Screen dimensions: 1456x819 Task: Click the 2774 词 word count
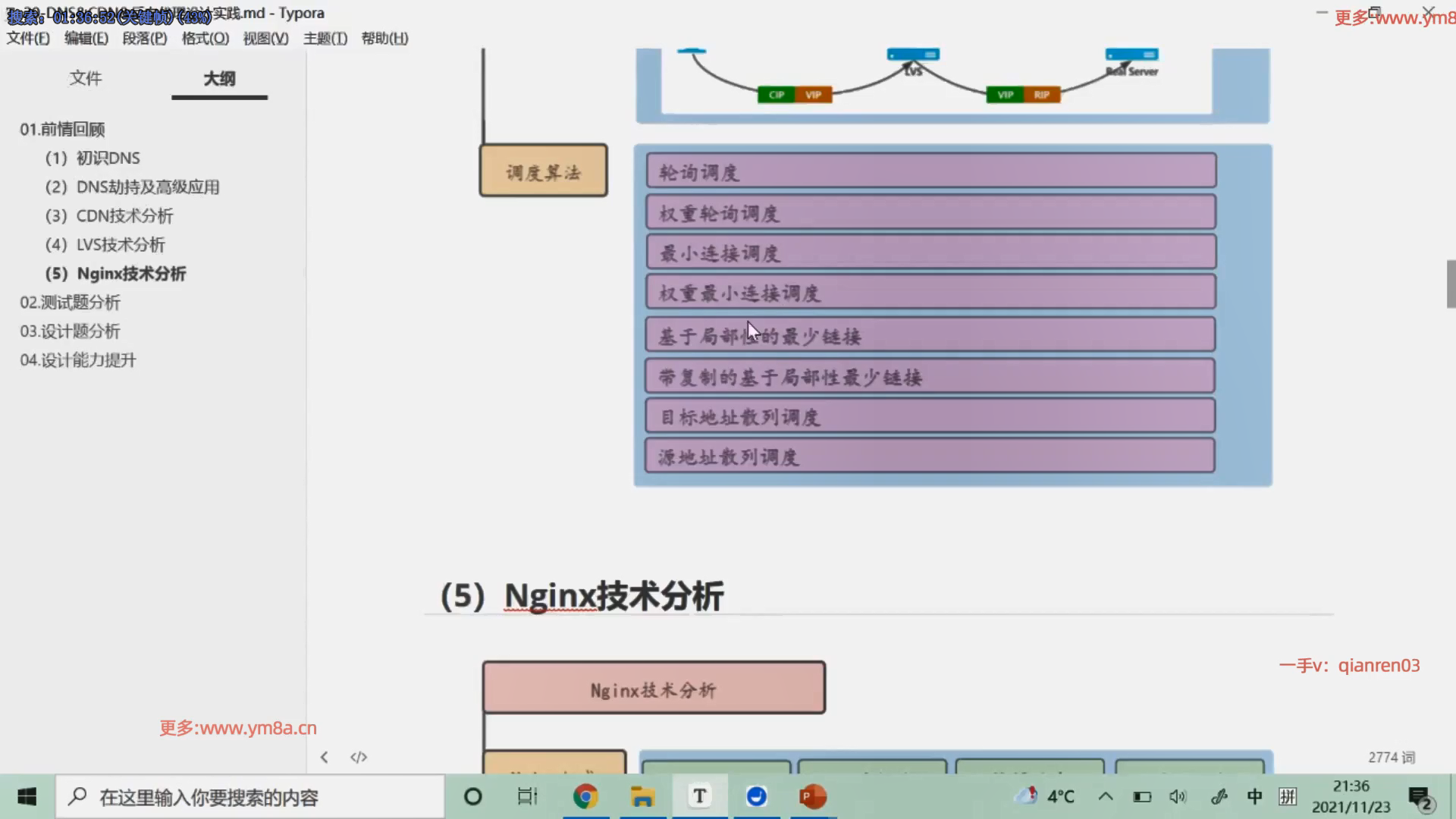tap(1391, 757)
